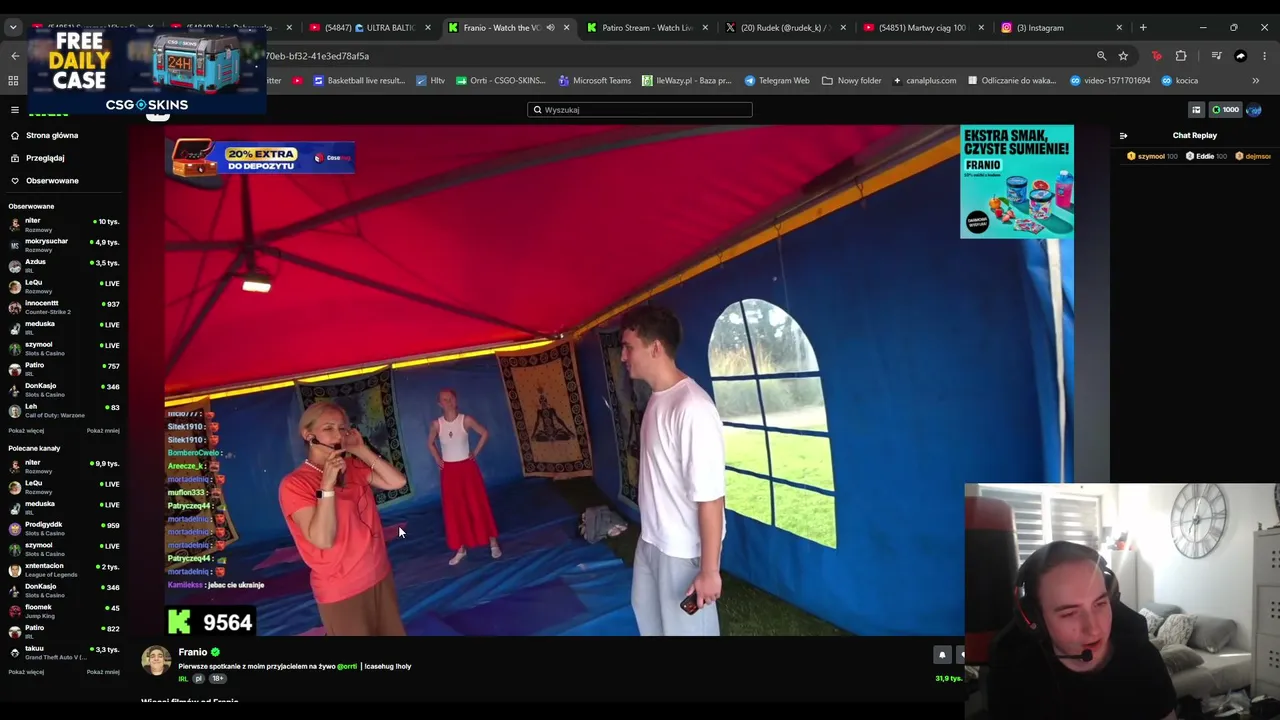Select Eddie in chat leaderboard
Screen dimensions: 1280x720
pyautogui.click(x=1207, y=157)
